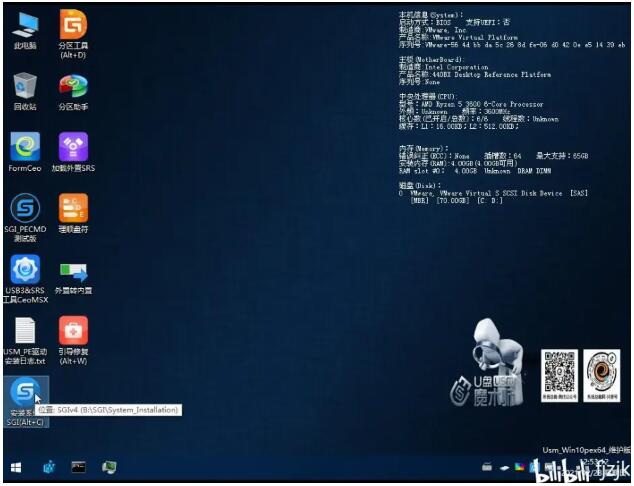The height and width of the screenshot is (486, 634).
Task: Open USB3&SRS 工具CeoMSX icon
Action: (25, 270)
